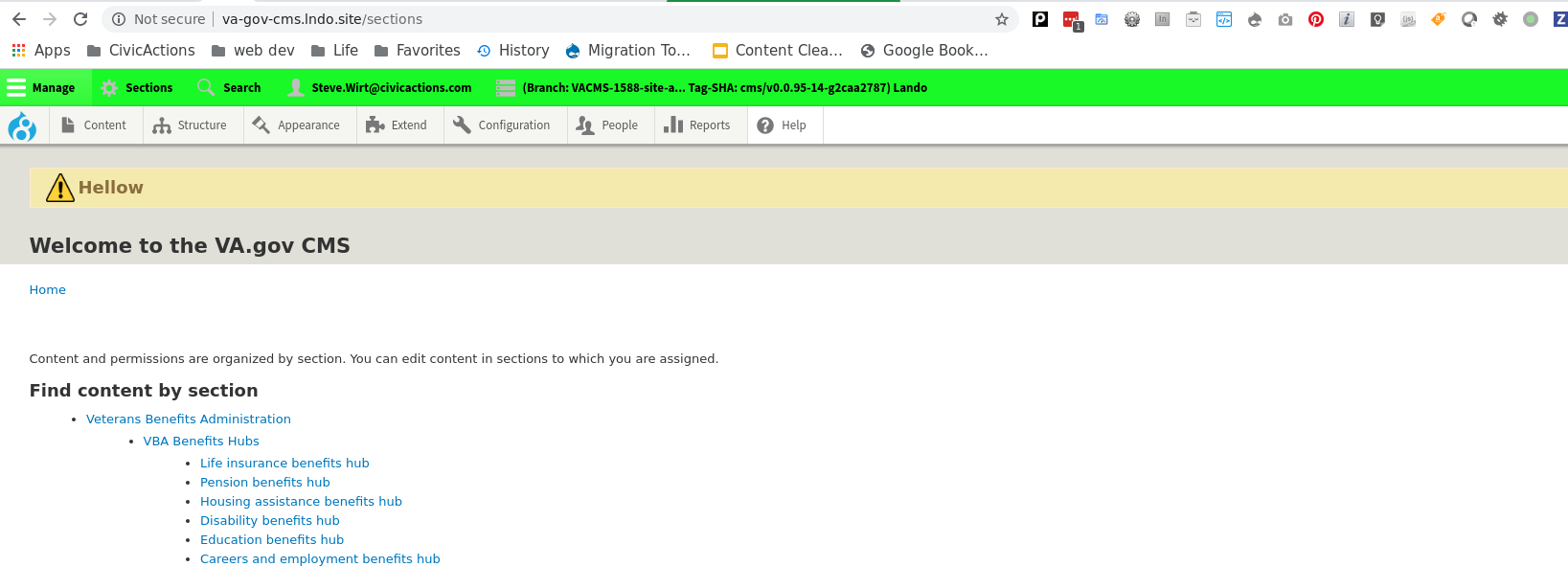Click the gray gear extension icon
Viewport: 1568px width, 567px height.
tap(1132, 19)
